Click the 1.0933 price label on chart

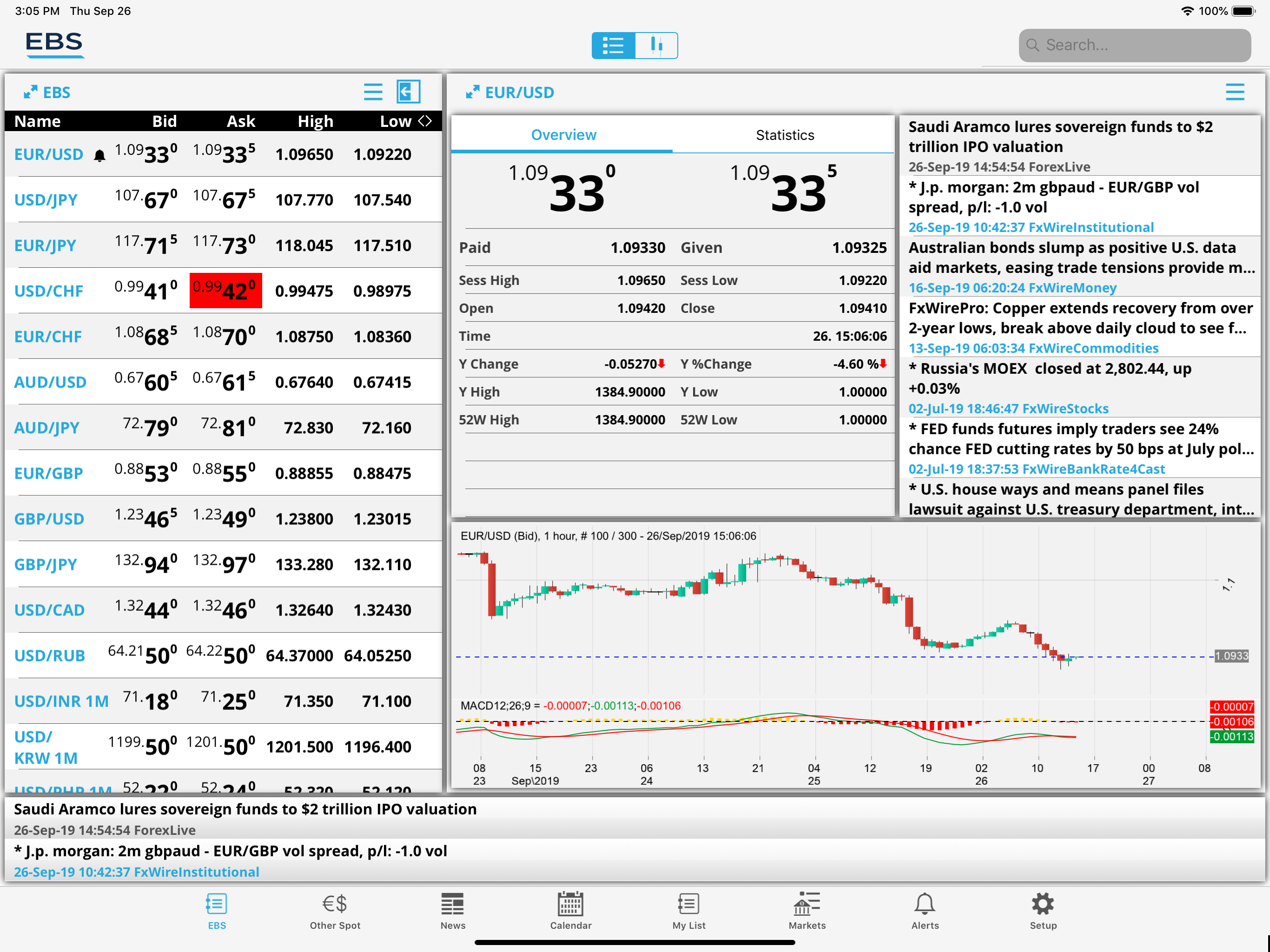1231,656
